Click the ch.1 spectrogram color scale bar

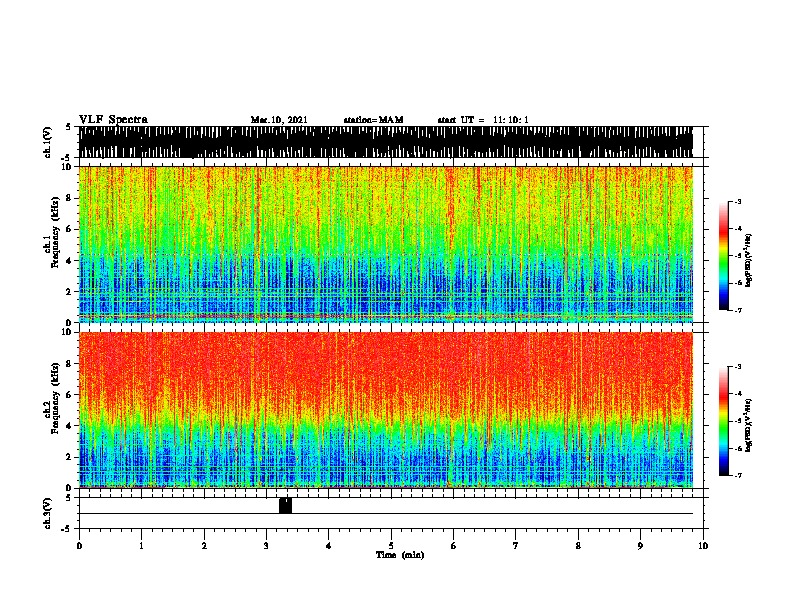point(723,256)
